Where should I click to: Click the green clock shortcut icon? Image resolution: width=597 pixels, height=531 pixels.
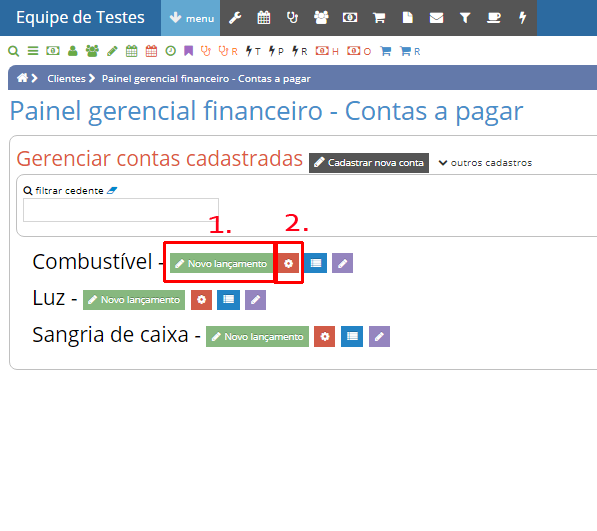click(171, 51)
